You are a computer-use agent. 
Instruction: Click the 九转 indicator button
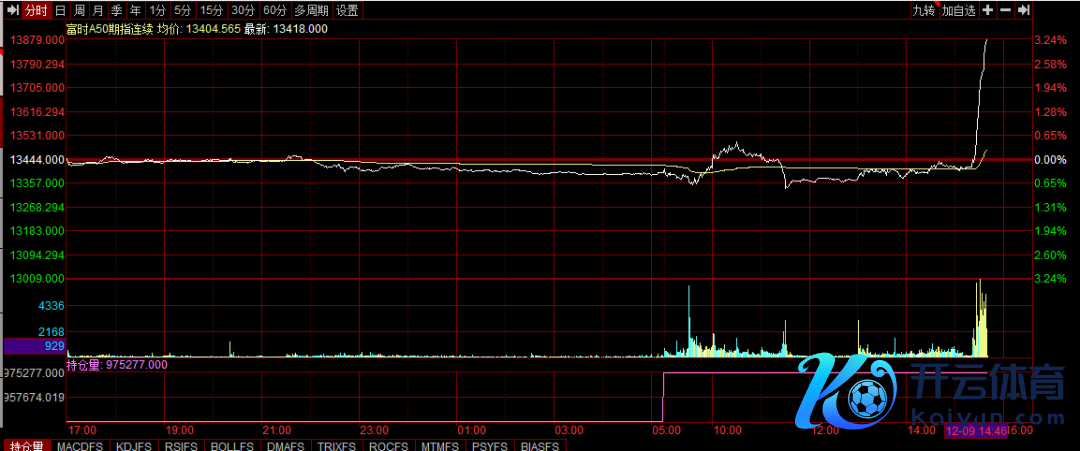[923, 11]
